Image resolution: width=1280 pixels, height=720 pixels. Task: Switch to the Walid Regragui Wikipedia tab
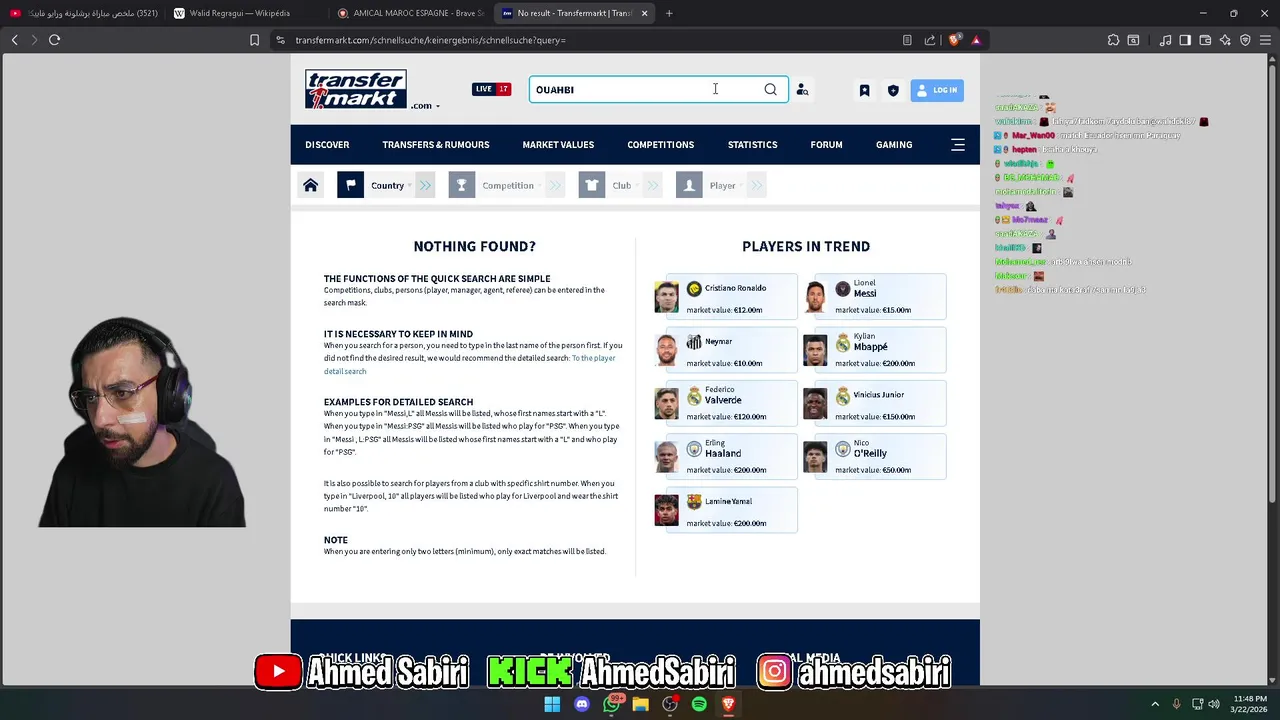[x=240, y=13]
